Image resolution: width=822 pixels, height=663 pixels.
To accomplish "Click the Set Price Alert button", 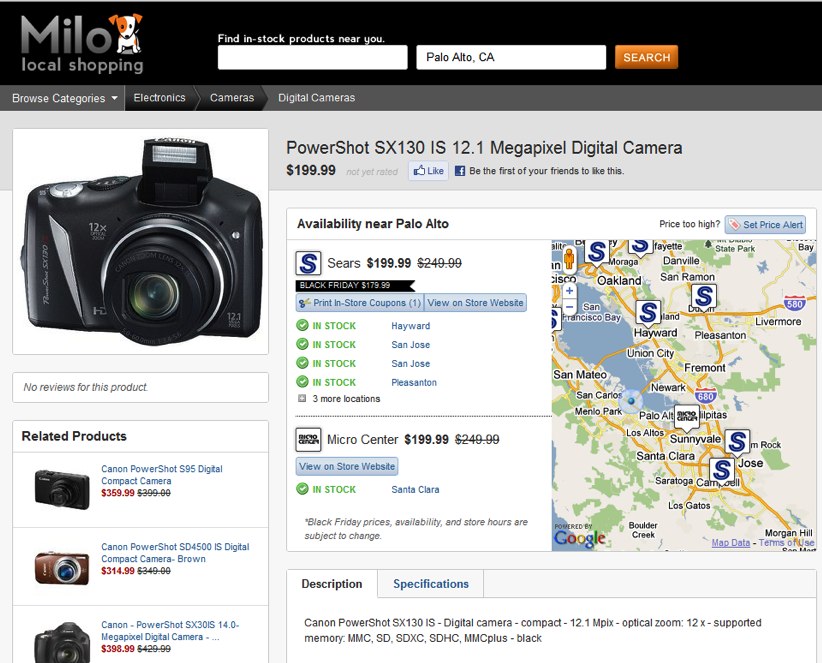I will tap(765, 225).
